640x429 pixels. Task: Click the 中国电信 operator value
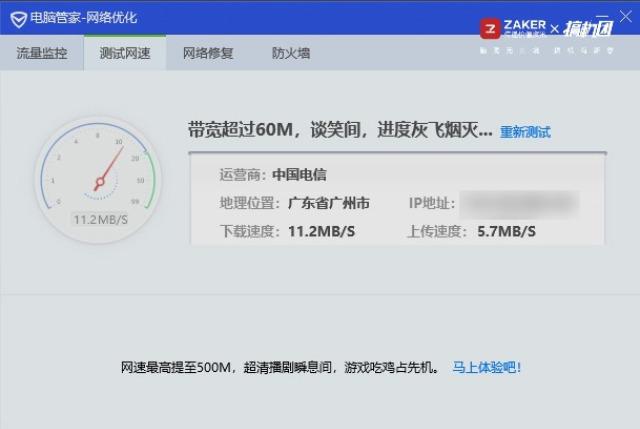click(x=299, y=175)
